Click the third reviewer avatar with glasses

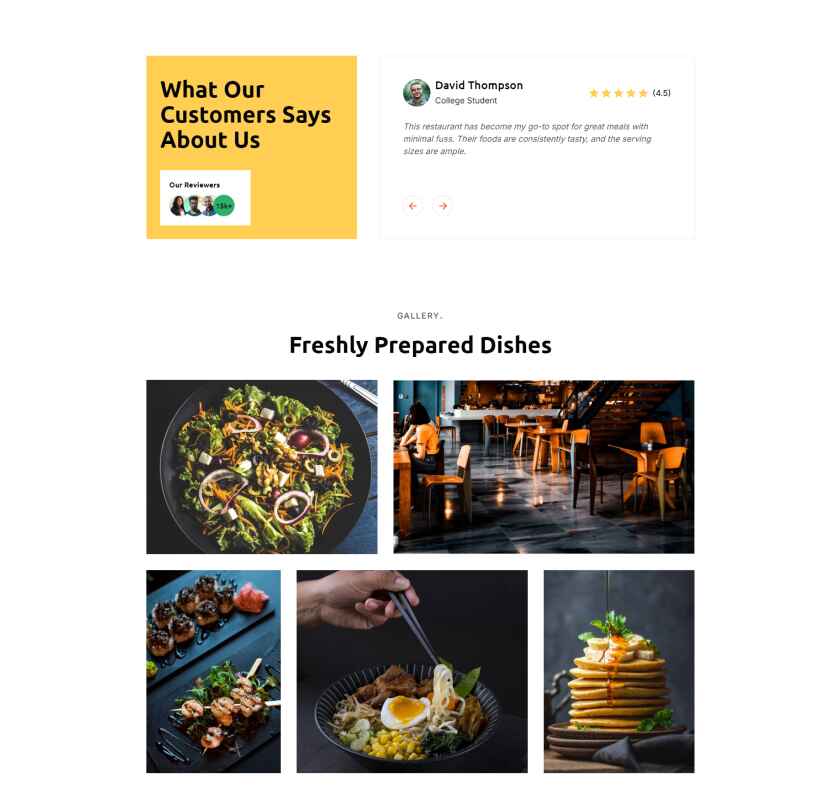pyautogui.click(x=208, y=206)
